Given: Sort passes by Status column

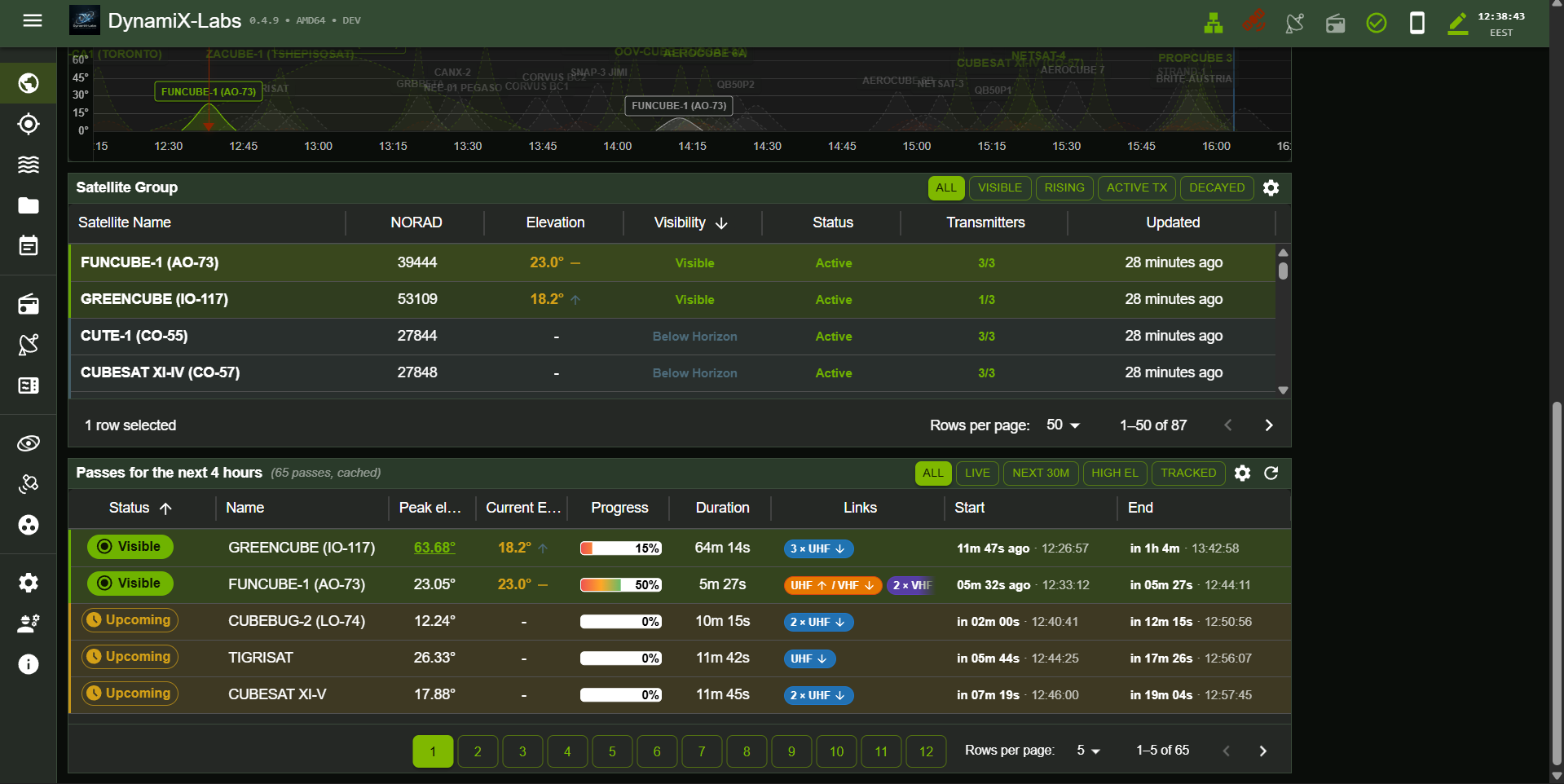Looking at the screenshot, I should pyautogui.click(x=141, y=509).
